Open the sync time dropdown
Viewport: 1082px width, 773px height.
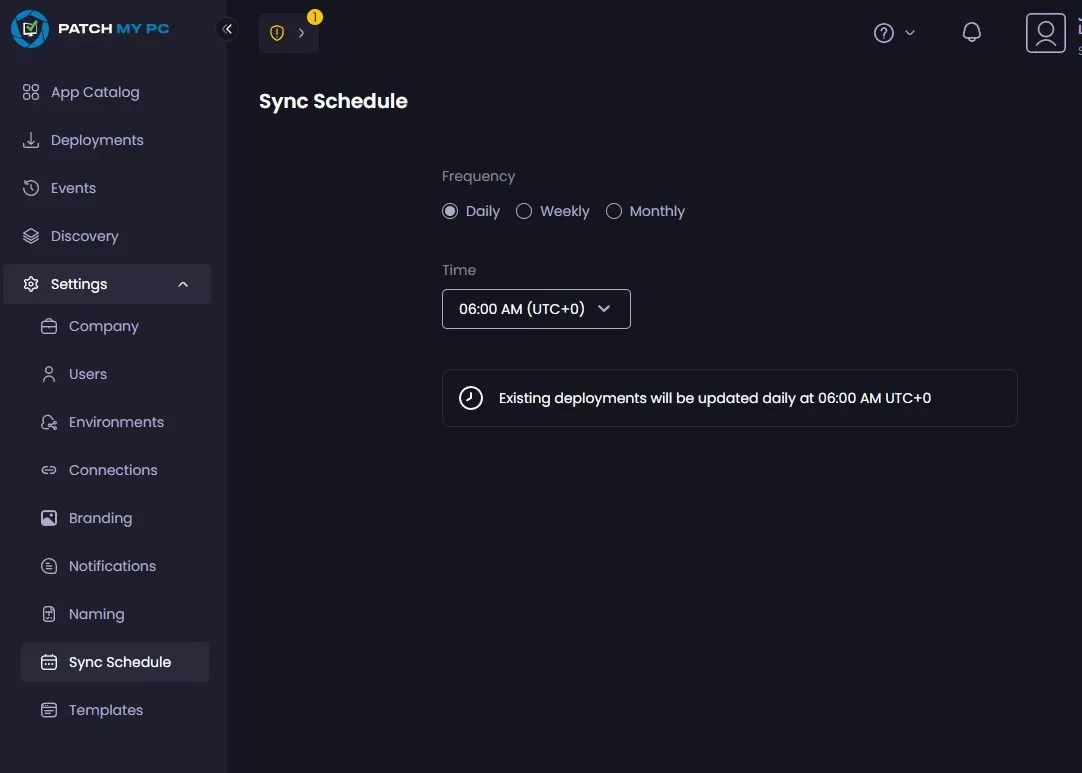point(536,308)
